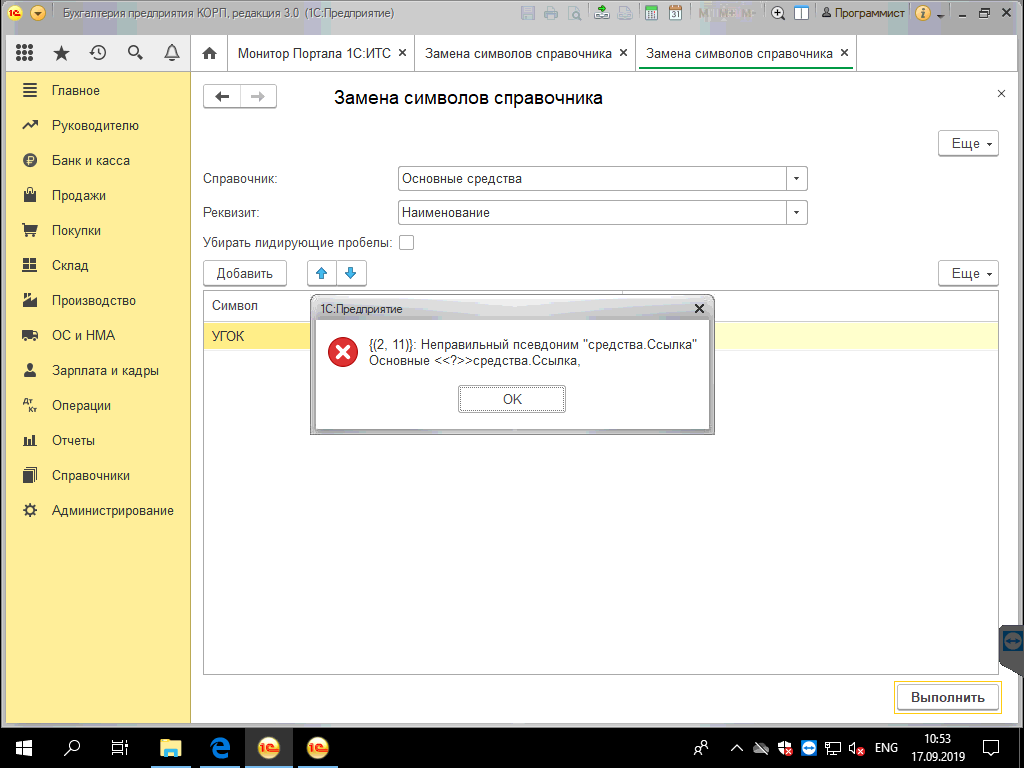
Task: Close the middle Замена символов справочника tab
Action: (x=623, y=53)
